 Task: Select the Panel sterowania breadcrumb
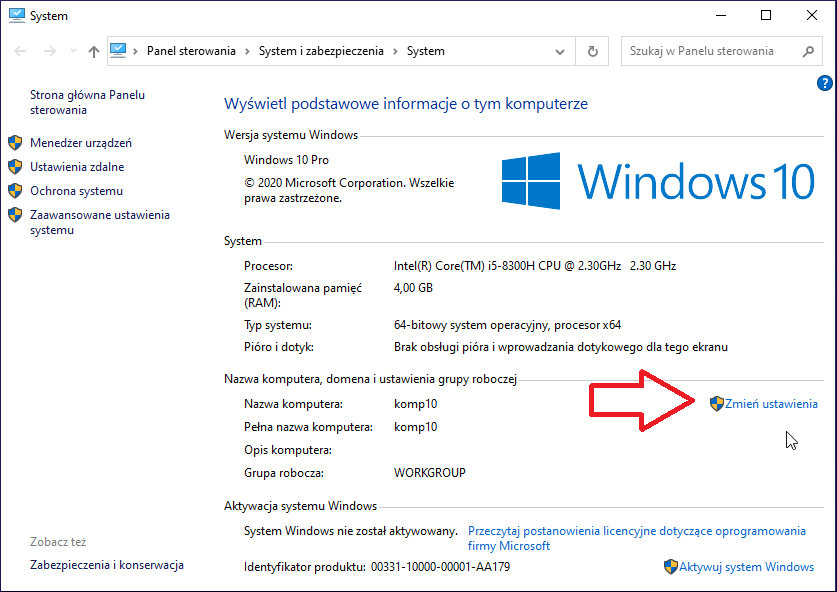point(191,51)
